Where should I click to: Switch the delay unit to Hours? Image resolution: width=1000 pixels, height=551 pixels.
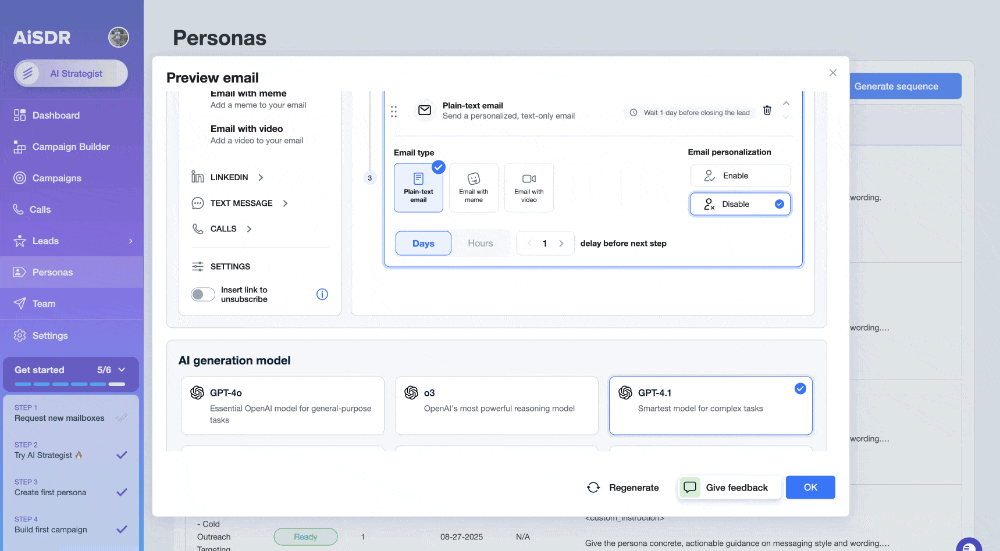pyautogui.click(x=480, y=243)
